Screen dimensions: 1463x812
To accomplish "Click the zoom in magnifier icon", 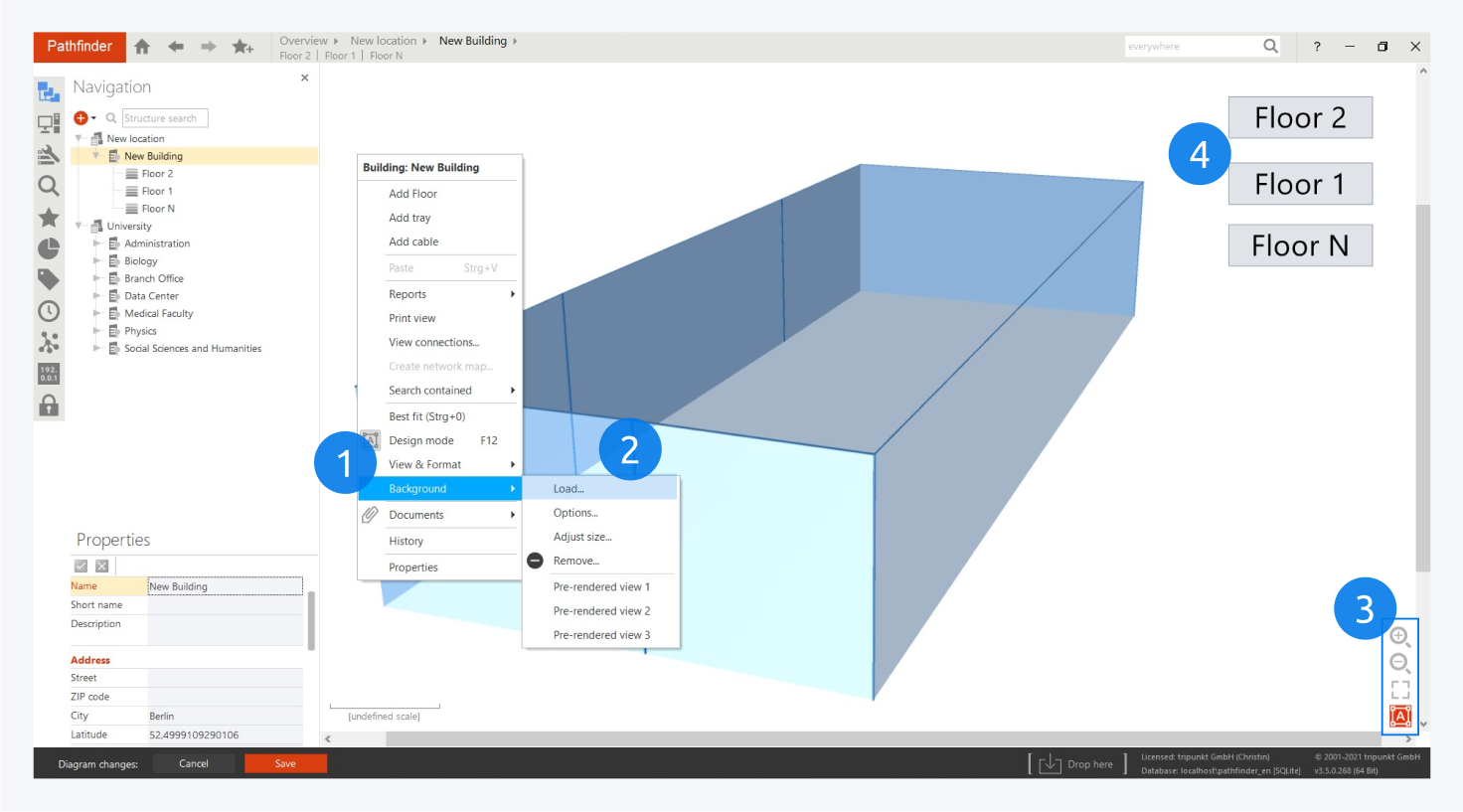I will 1399,637.
